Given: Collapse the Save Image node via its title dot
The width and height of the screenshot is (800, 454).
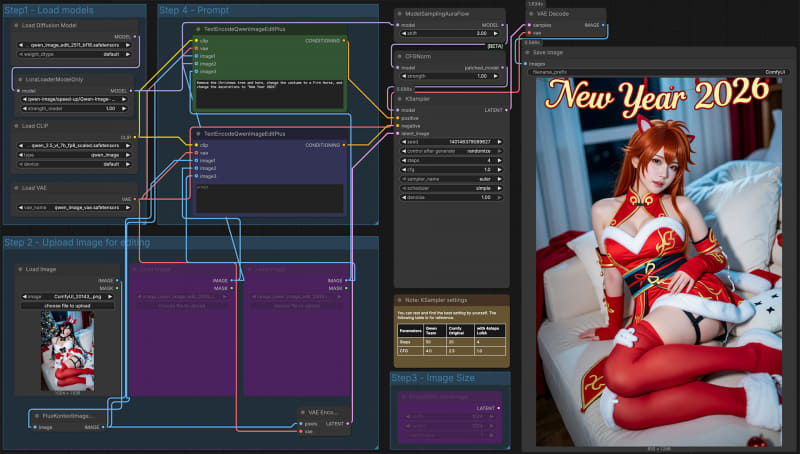Looking at the screenshot, I should (x=528, y=53).
